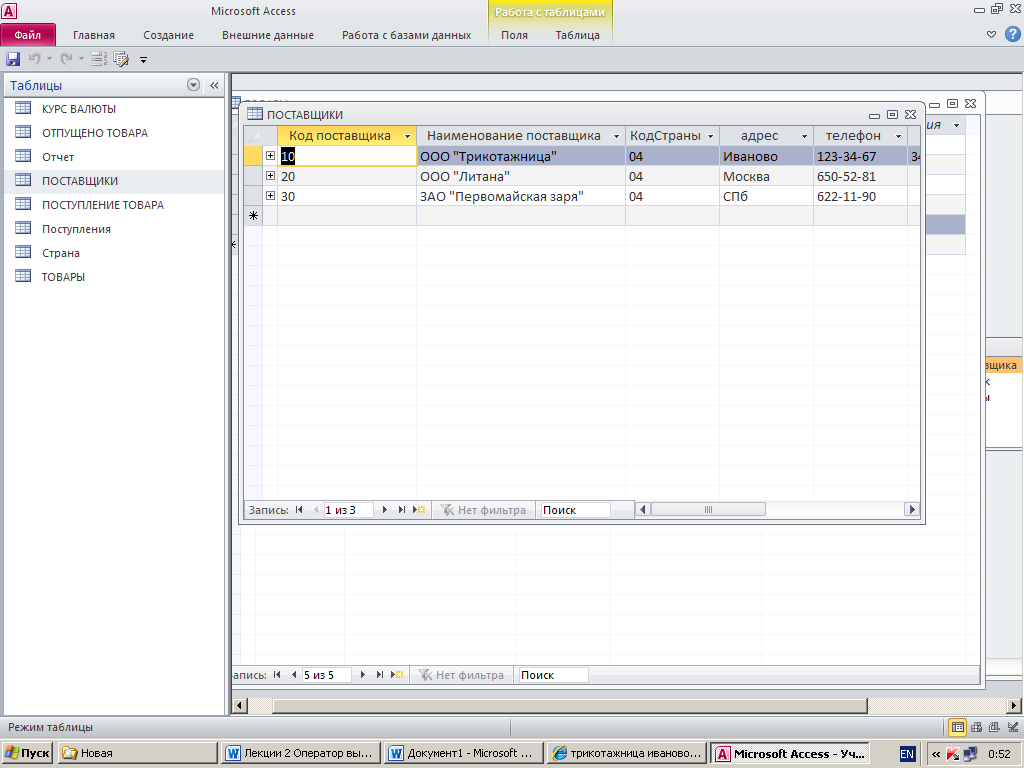Click the select-all corner of ПОСТАВЩИКИ datasheet
Viewport: 1024px width, 768px height.
tap(253, 136)
